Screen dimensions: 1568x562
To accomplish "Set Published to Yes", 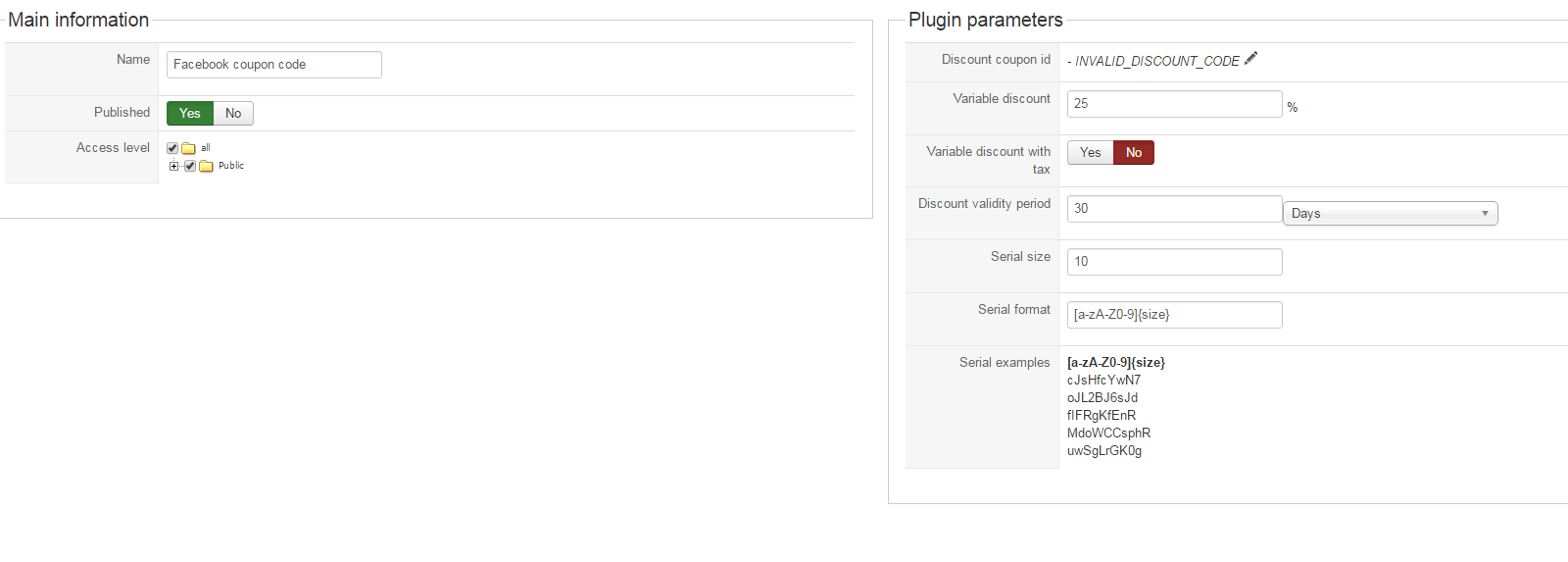I will (x=189, y=114).
